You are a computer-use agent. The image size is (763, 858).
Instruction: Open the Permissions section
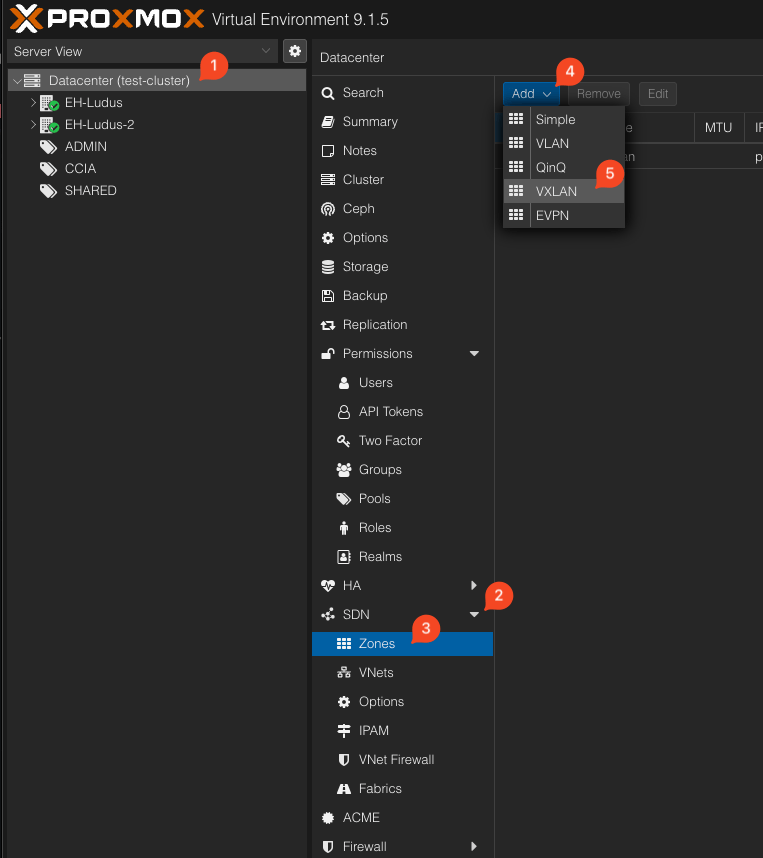pyautogui.click(x=402, y=353)
